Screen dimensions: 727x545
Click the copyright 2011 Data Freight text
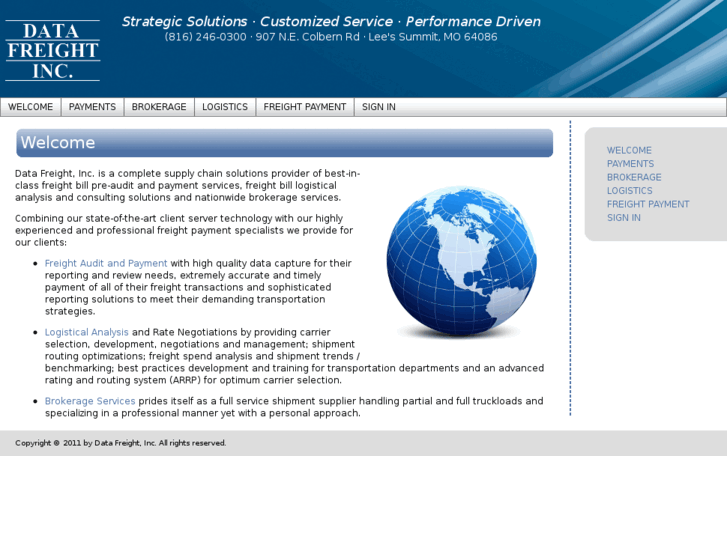121,443
